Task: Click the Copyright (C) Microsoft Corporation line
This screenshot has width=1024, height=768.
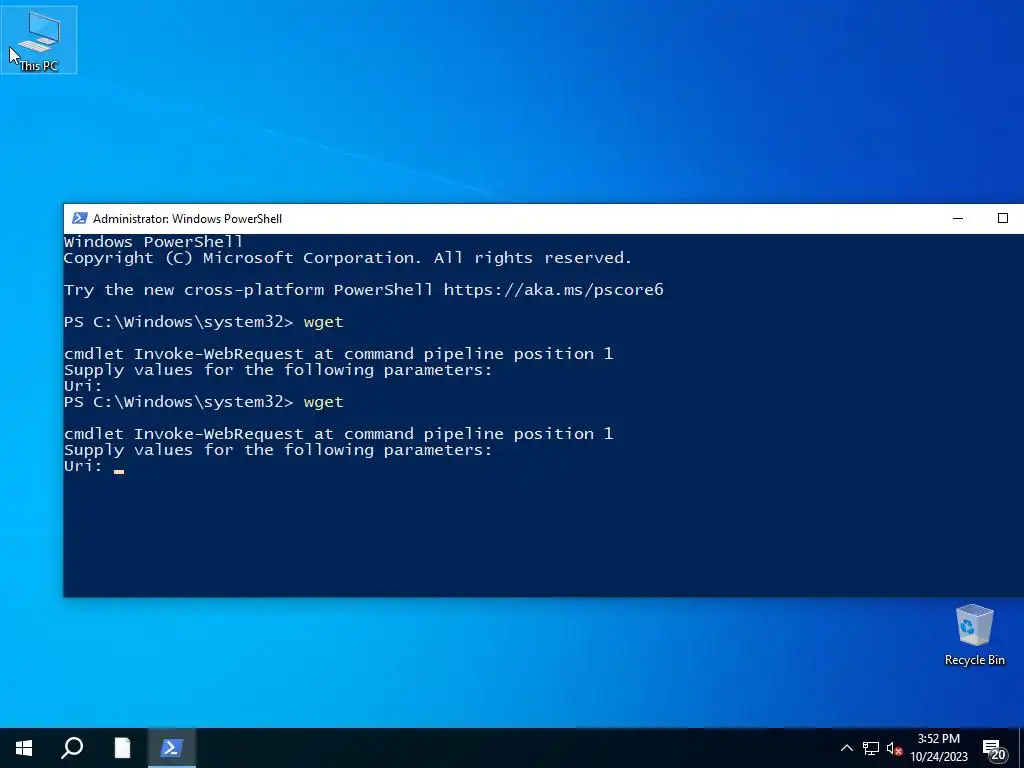Action: pos(348,258)
